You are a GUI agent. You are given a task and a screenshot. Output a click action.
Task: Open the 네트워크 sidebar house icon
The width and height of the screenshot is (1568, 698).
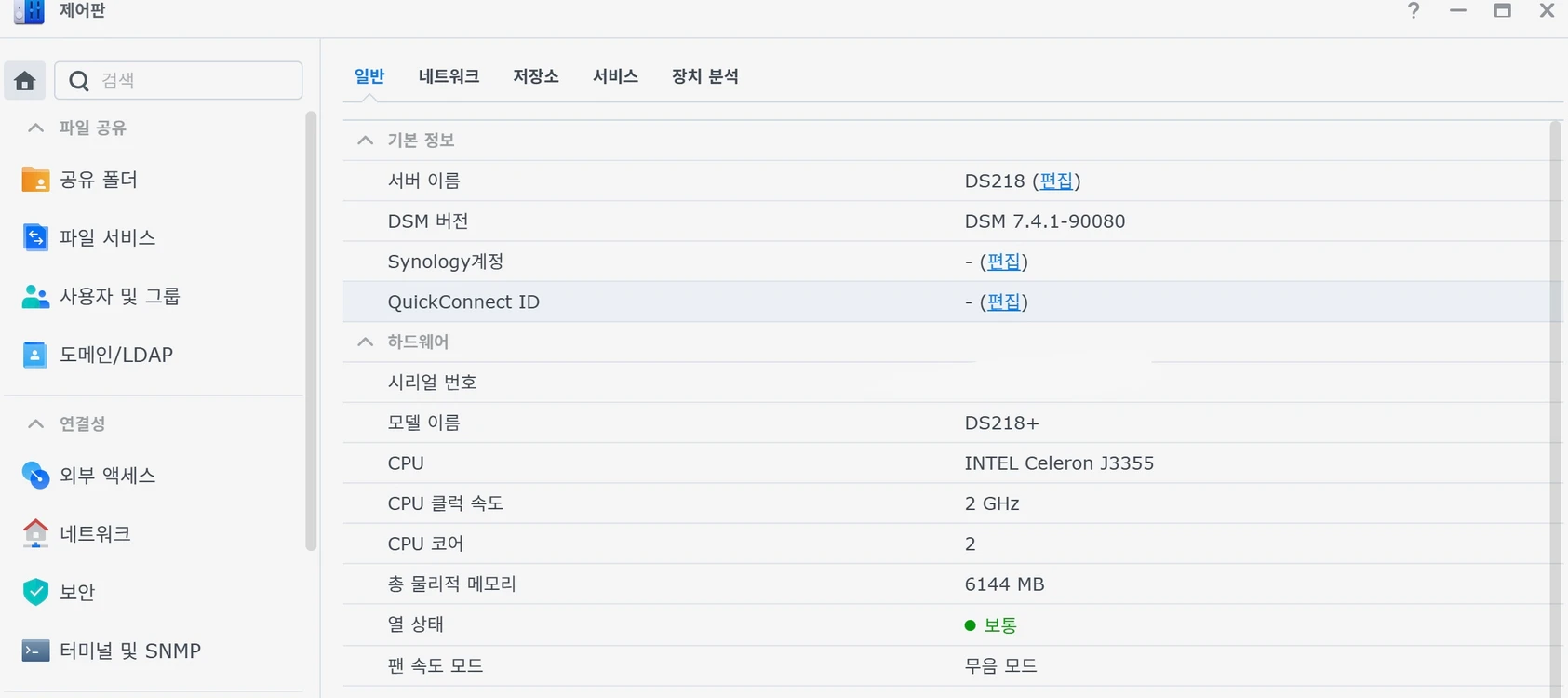point(35,533)
